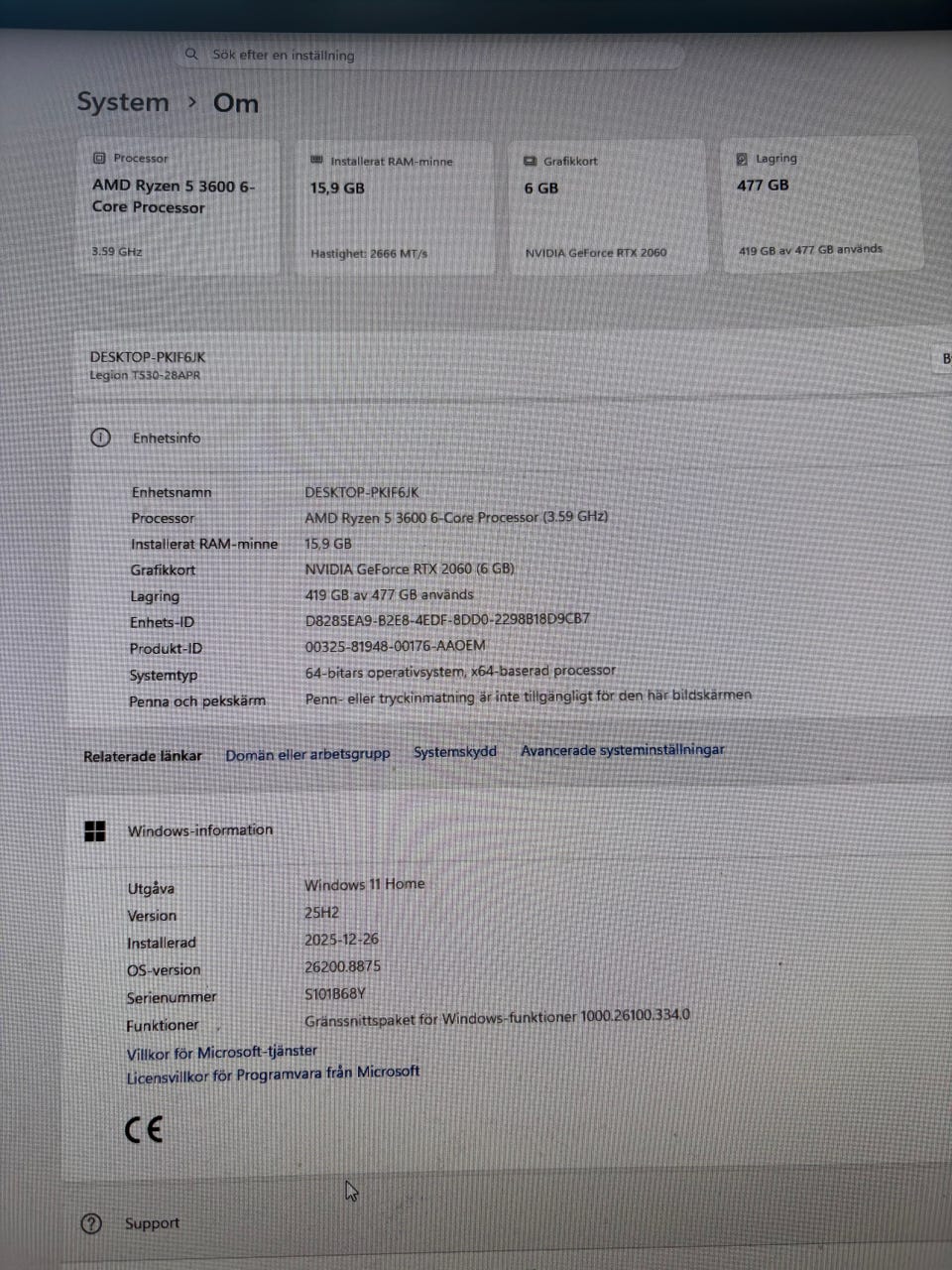The height and width of the screenshot is (1270, 952).
Task: Click the Systemtyp value text
Action: 460,672
